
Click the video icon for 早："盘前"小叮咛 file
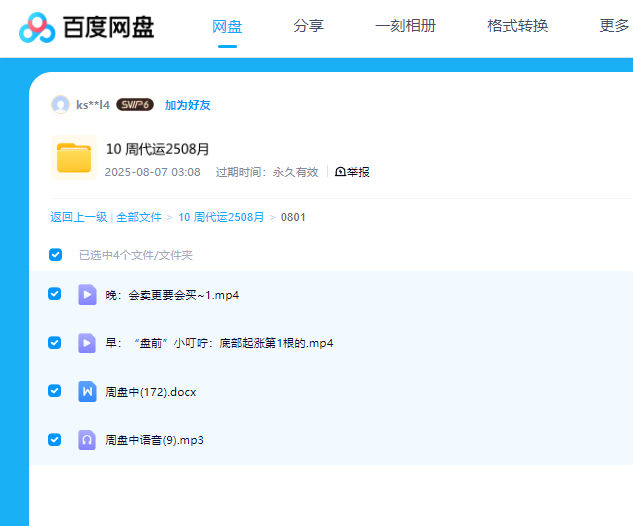coord(87,343)
